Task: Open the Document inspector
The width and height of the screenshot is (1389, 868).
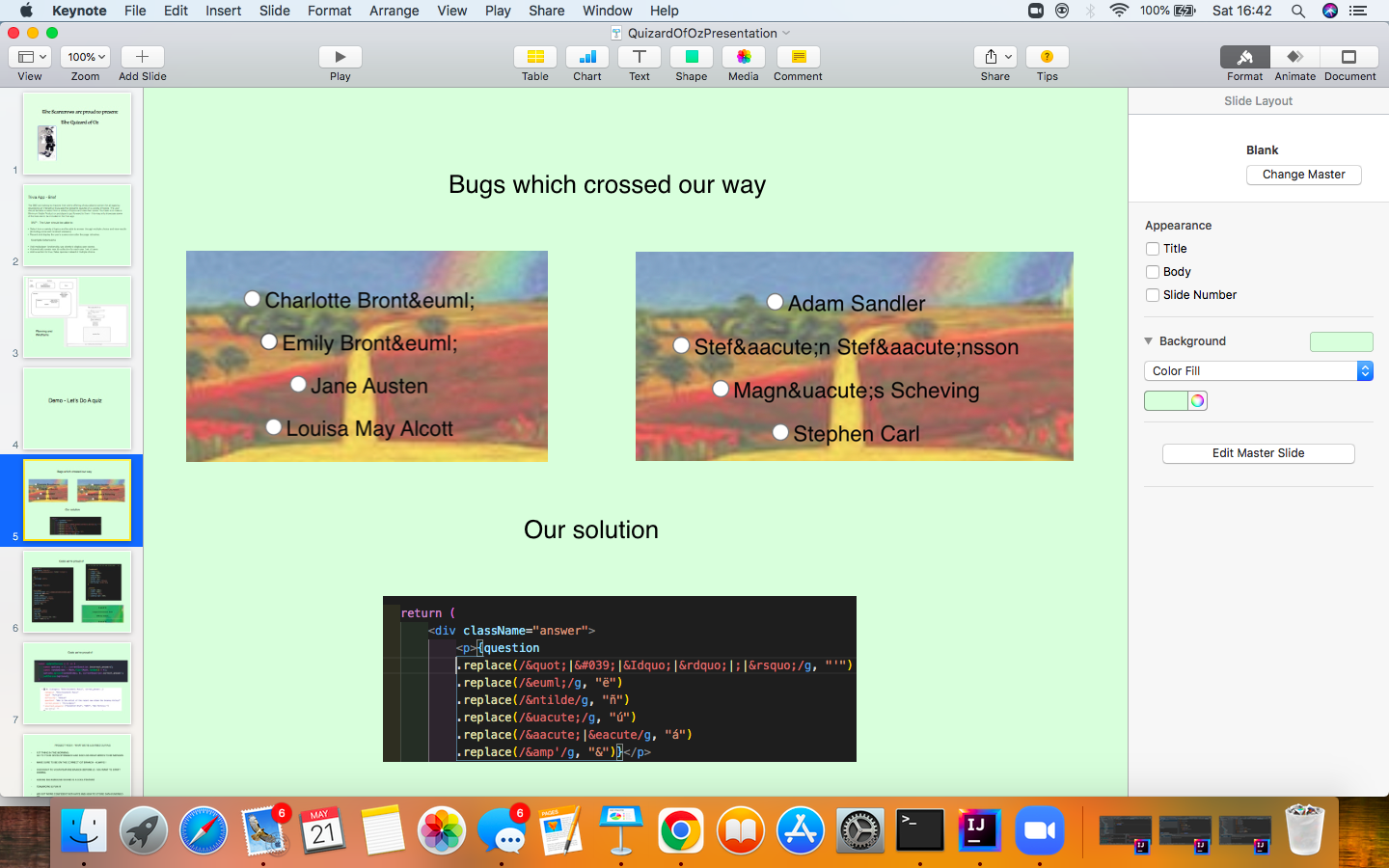Action: tap(1349, 57)
